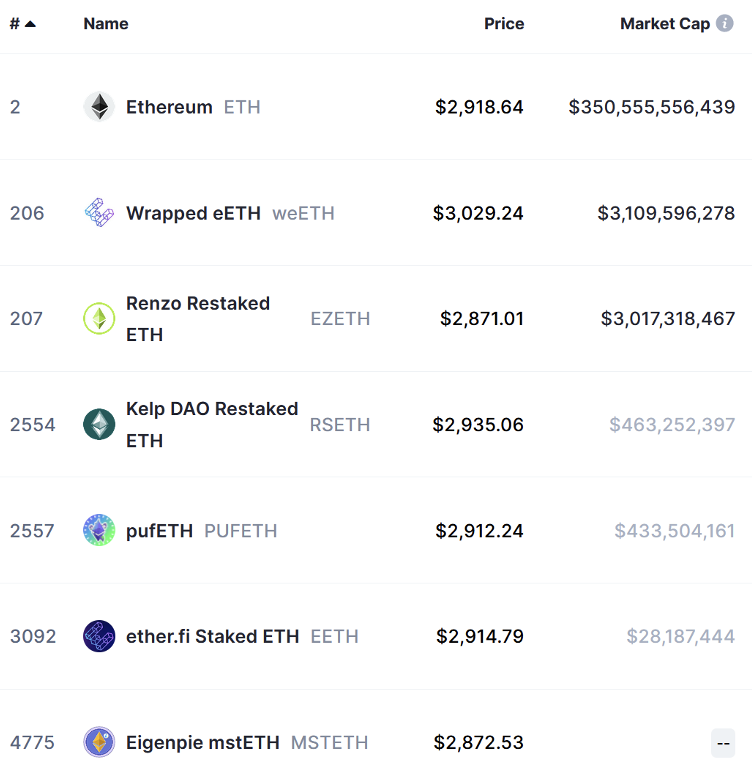Click the EZETH ticker symbol

[340, 319]
